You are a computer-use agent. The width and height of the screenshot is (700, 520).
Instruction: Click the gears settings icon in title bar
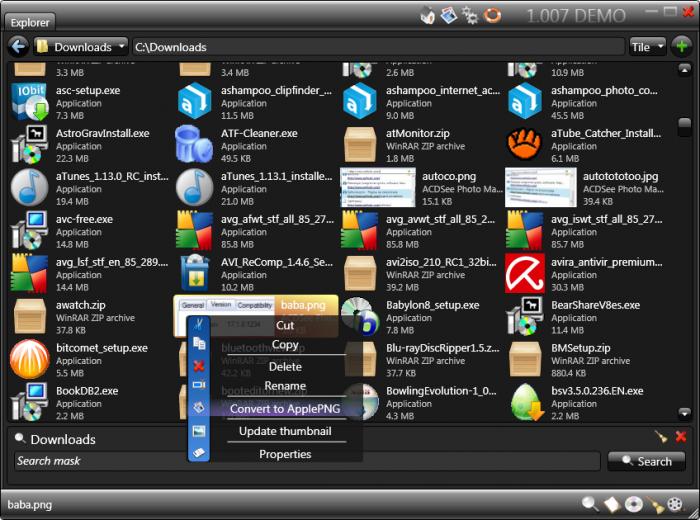click(469, 16)
